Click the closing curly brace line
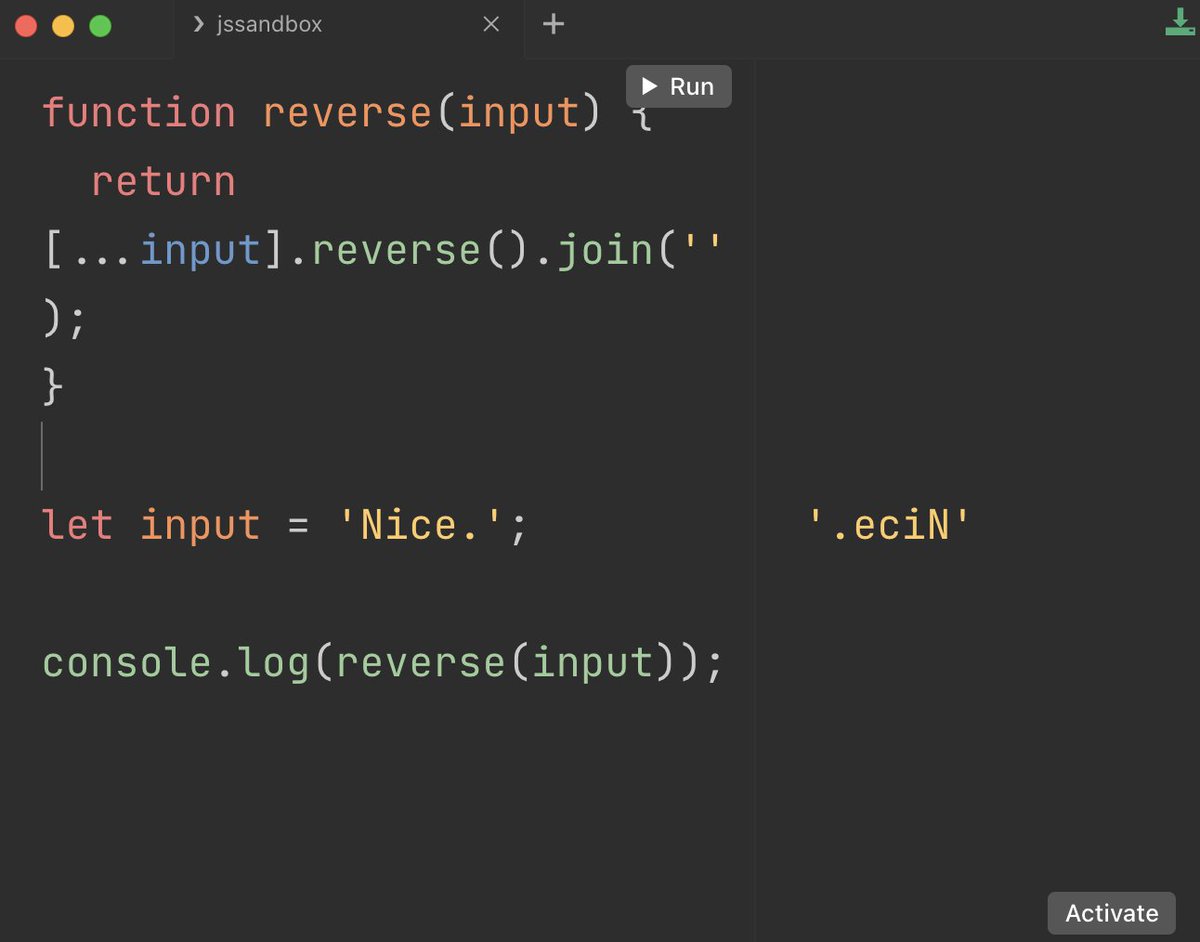The height and width of the screenshot is (942, 1200). tap(52, 387)
